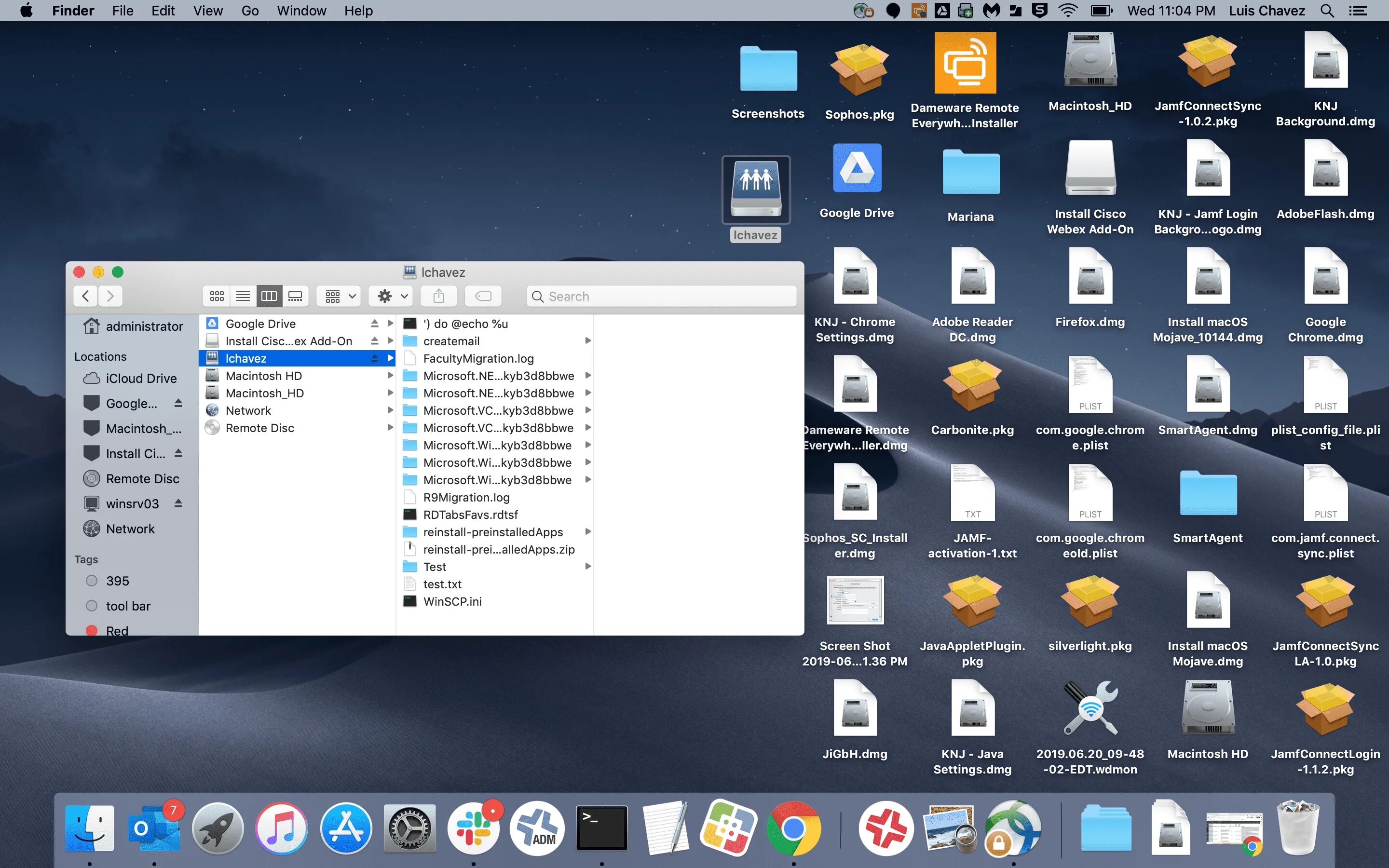Switch Finder to gallery view
The image size is (1389, 868).
[x=295, y=296]
